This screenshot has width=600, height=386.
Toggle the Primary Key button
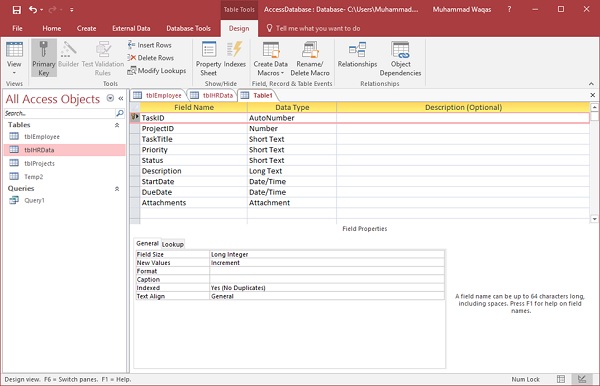pos(44,58)
